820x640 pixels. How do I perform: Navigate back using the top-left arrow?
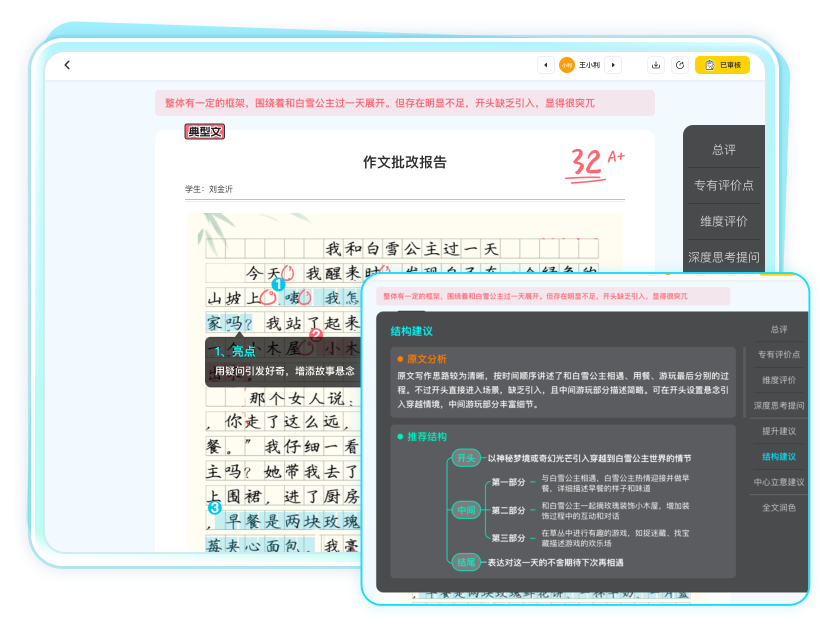[67, 64]
